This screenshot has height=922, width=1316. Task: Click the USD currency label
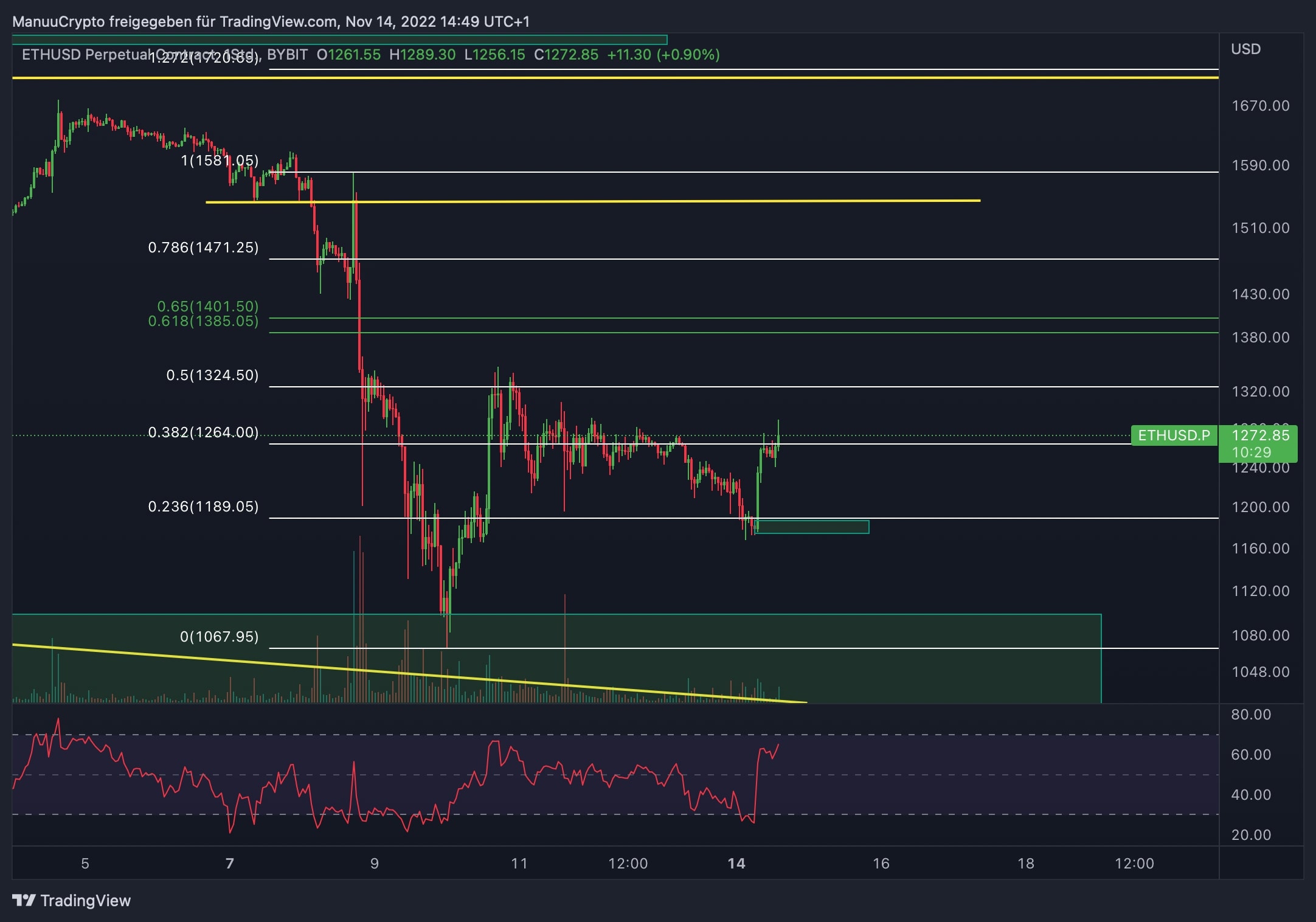click(1245, 49)
